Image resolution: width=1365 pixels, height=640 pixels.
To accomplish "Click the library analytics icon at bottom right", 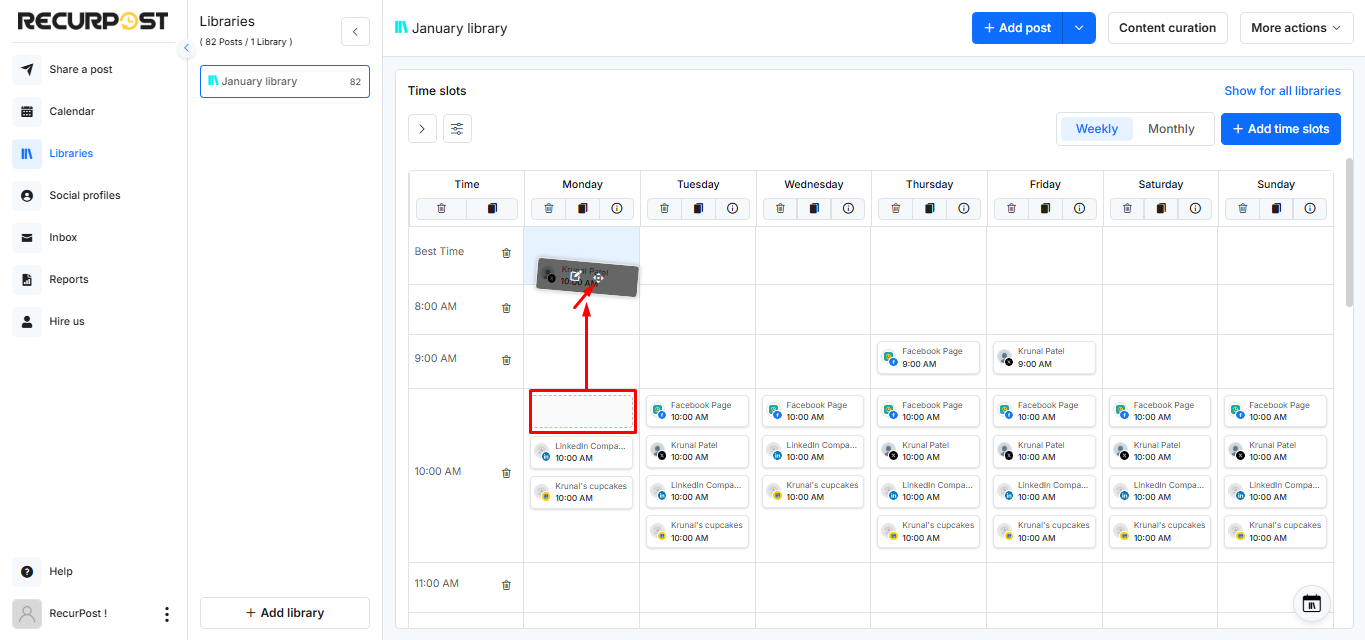I will point(1311,603).
